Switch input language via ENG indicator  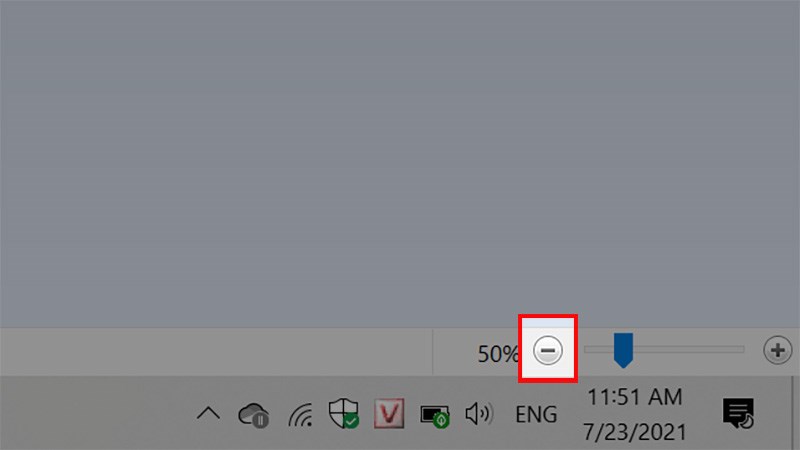pos(536,414)
